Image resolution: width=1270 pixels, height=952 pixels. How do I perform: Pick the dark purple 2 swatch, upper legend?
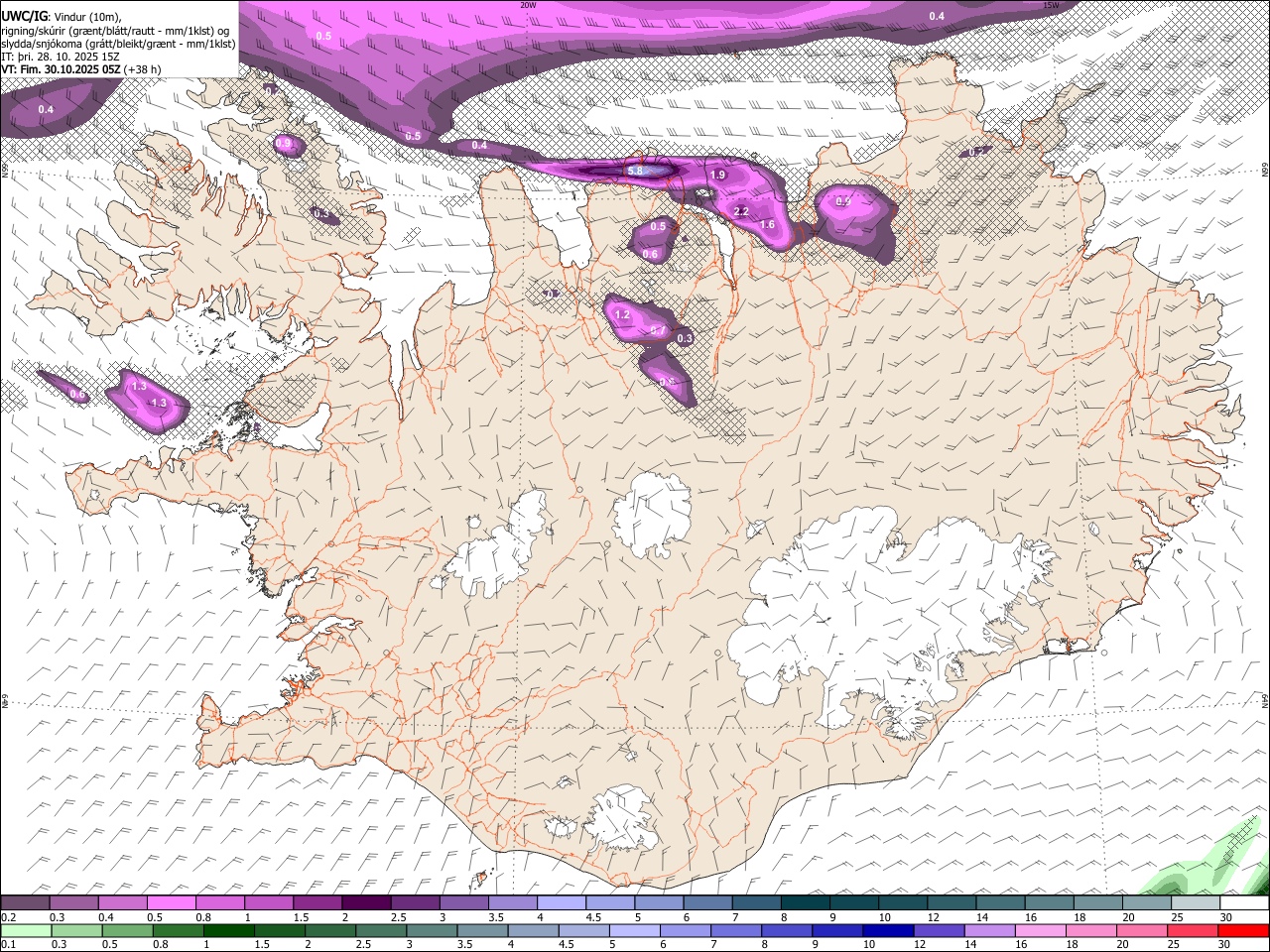[x=366, y=902]
